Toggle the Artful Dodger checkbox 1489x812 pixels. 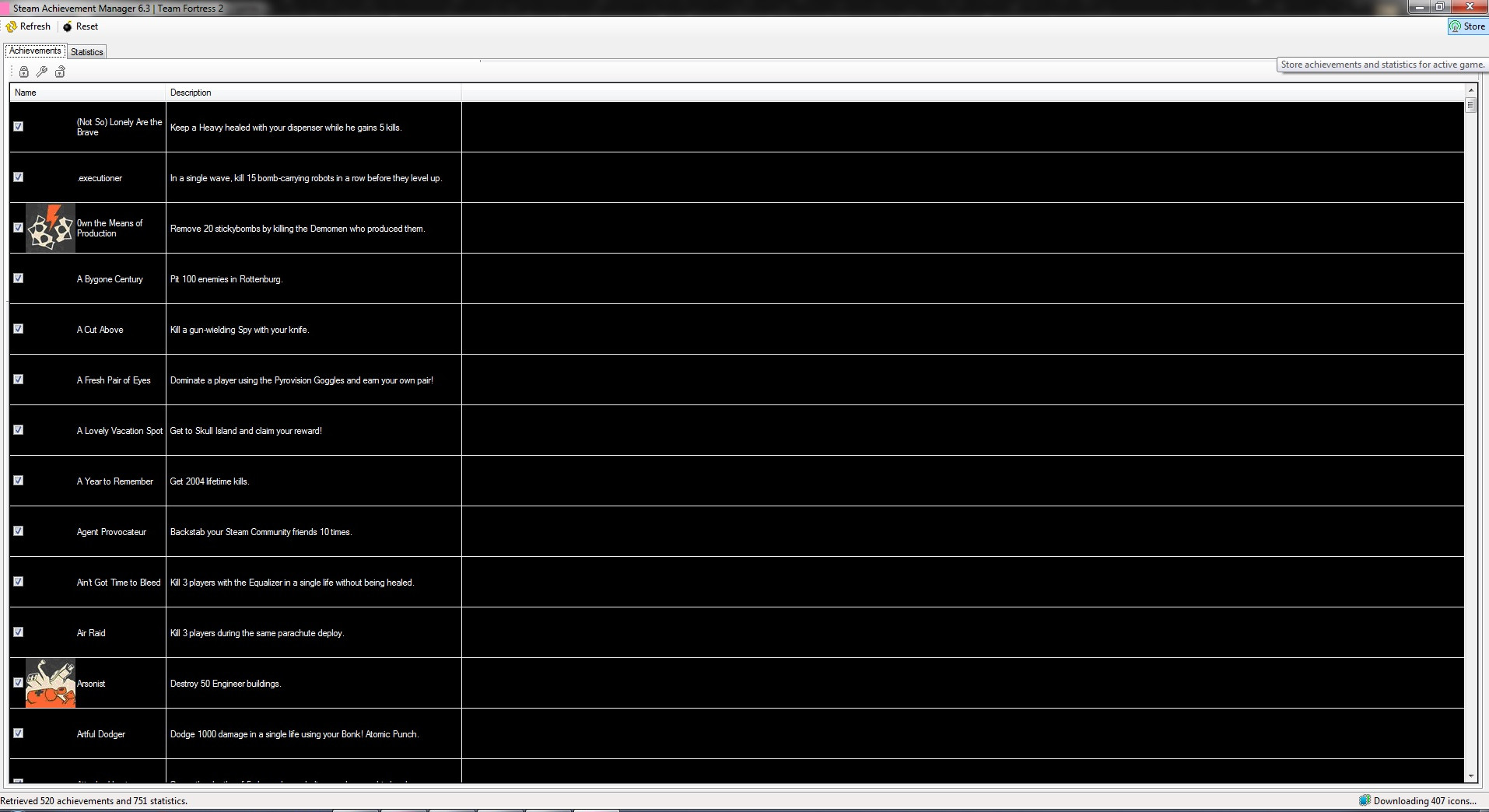19,733
